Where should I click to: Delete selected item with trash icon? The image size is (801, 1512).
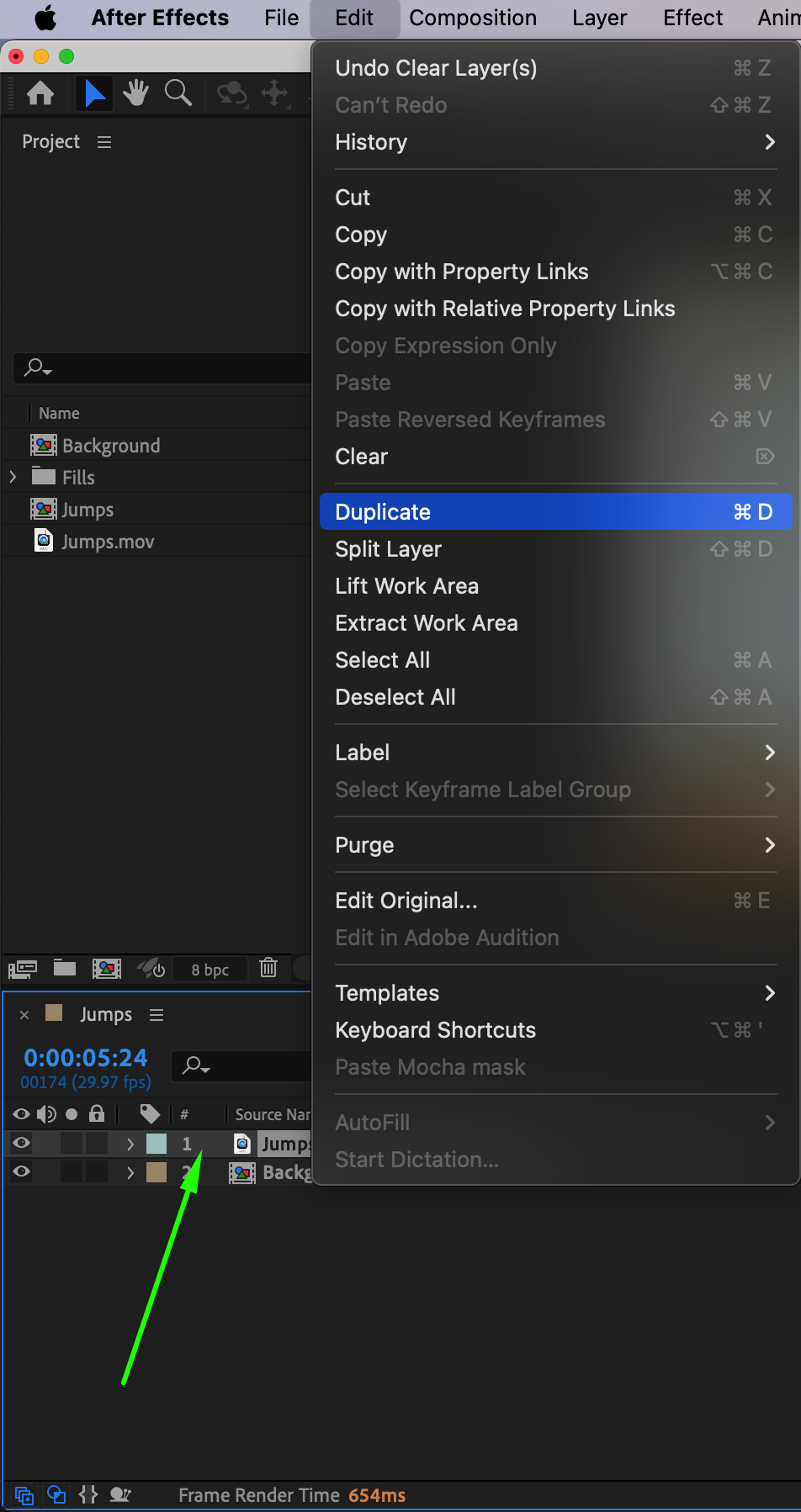pyautogui.click(x=268, y=968)
